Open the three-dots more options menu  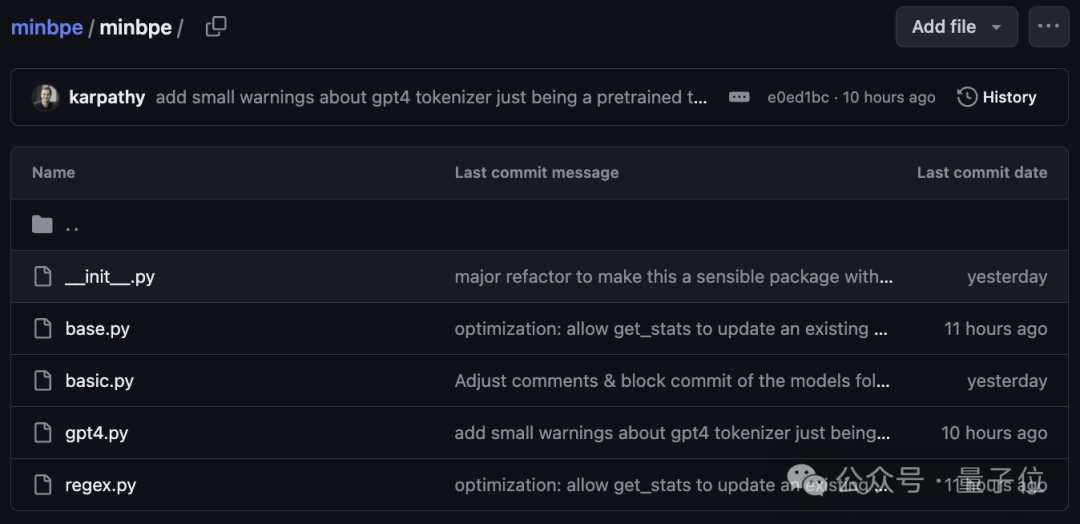coord(1048,27)
